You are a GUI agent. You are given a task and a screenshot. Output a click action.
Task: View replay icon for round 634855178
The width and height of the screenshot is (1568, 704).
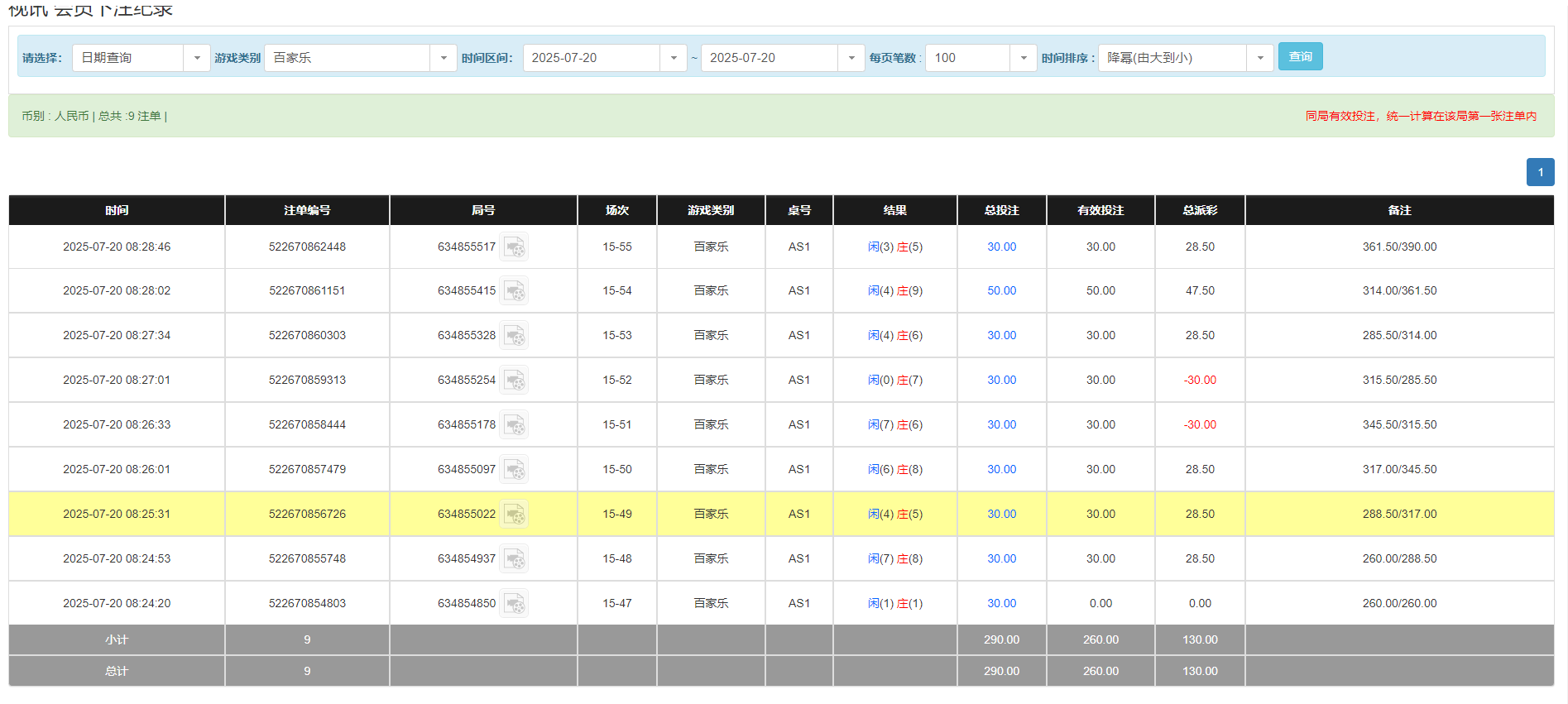514,425
